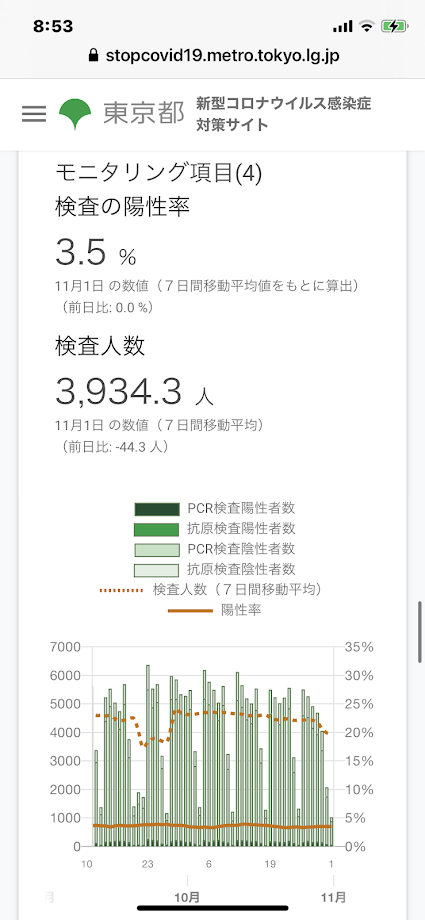
Task: Select the 10月 marker on timeline
Action: pyautogui.click(x=187, y=897)
